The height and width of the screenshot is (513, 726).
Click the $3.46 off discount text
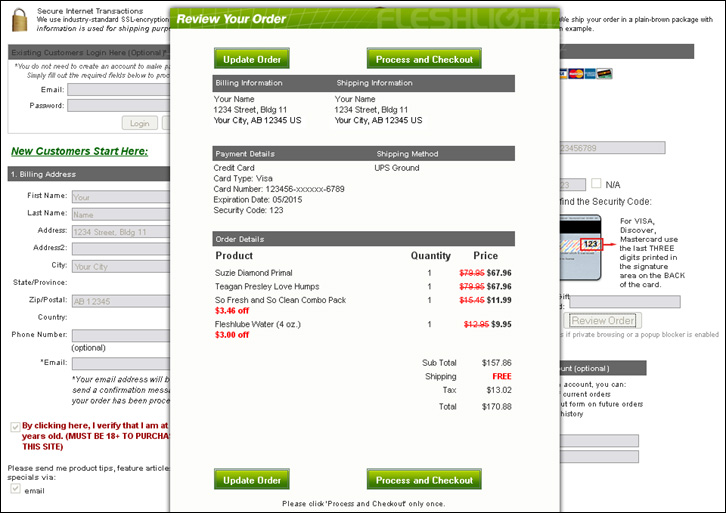click(x=232, y=311)
